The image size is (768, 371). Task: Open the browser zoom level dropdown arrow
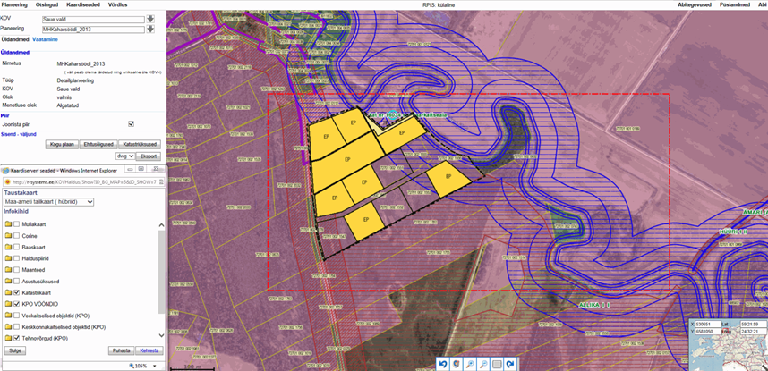pyautogui.click(x=155, y=366)
